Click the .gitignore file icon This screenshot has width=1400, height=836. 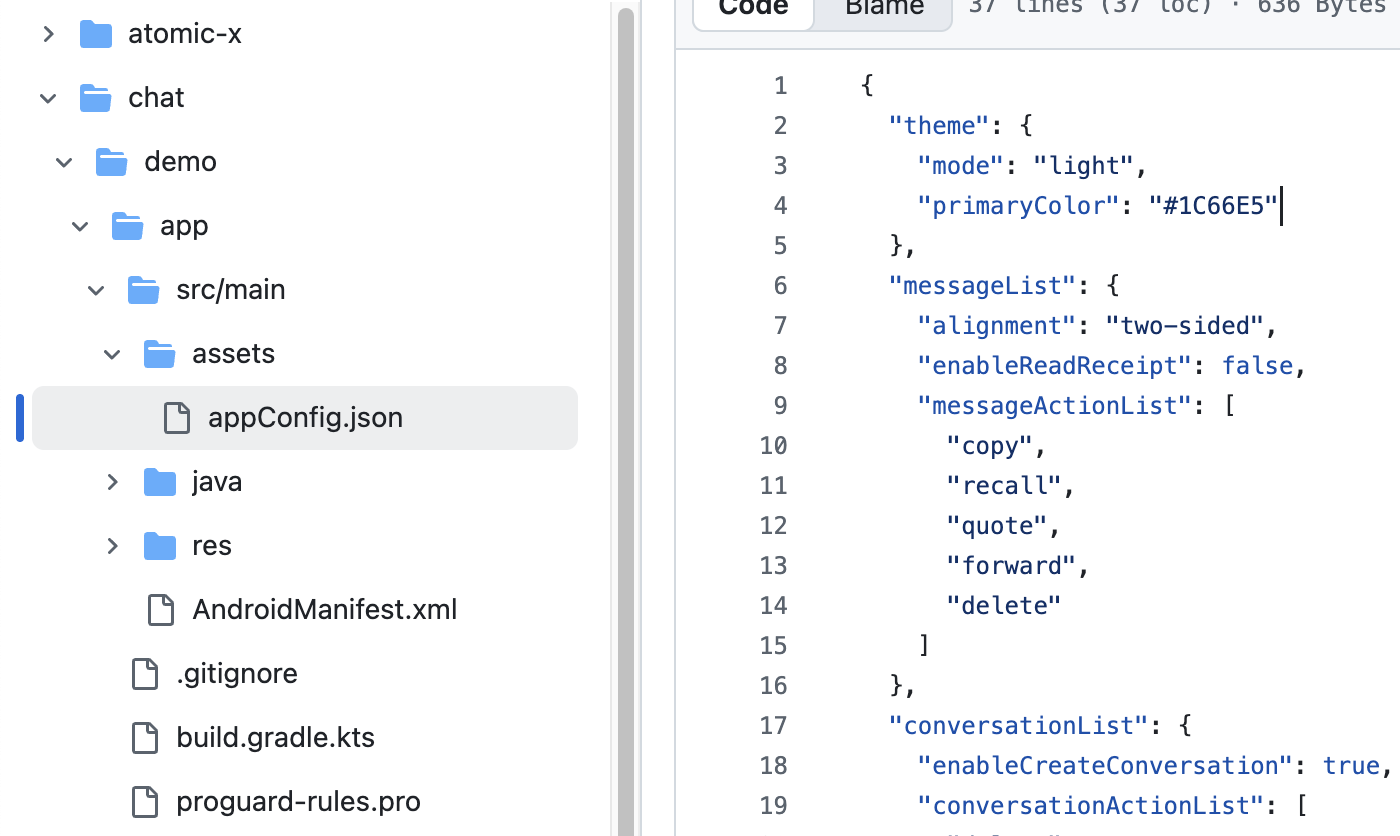point(145,674)
